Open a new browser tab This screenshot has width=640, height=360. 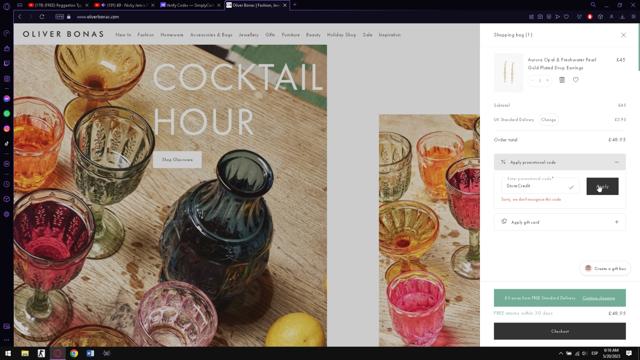[x=294, y=5]
